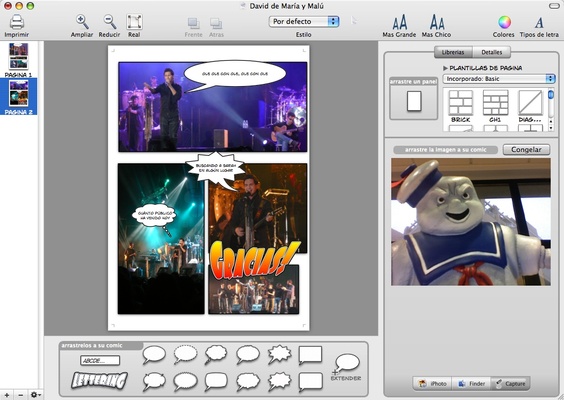This screenshot has height=400, width=564.
Task: Select the blank panel under arrastre un panel
Action: pos(414,101)
